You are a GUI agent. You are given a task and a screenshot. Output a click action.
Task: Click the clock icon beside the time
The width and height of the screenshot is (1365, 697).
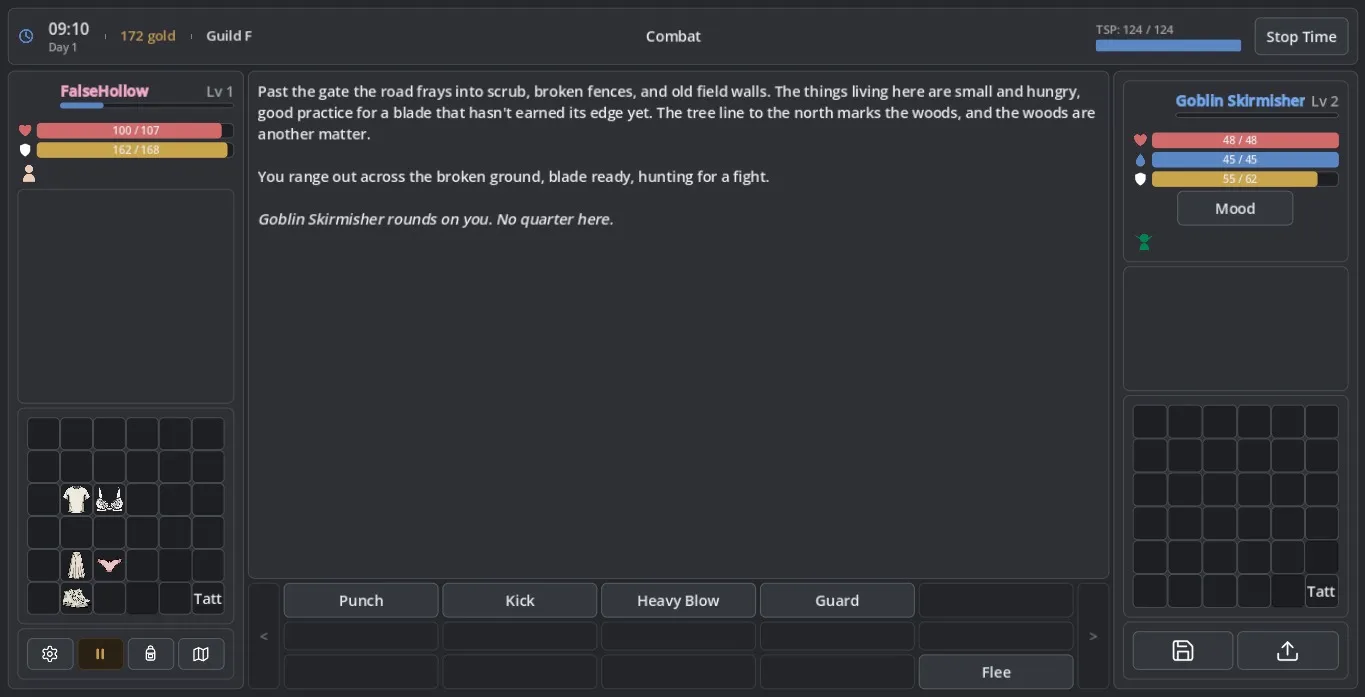26,36
